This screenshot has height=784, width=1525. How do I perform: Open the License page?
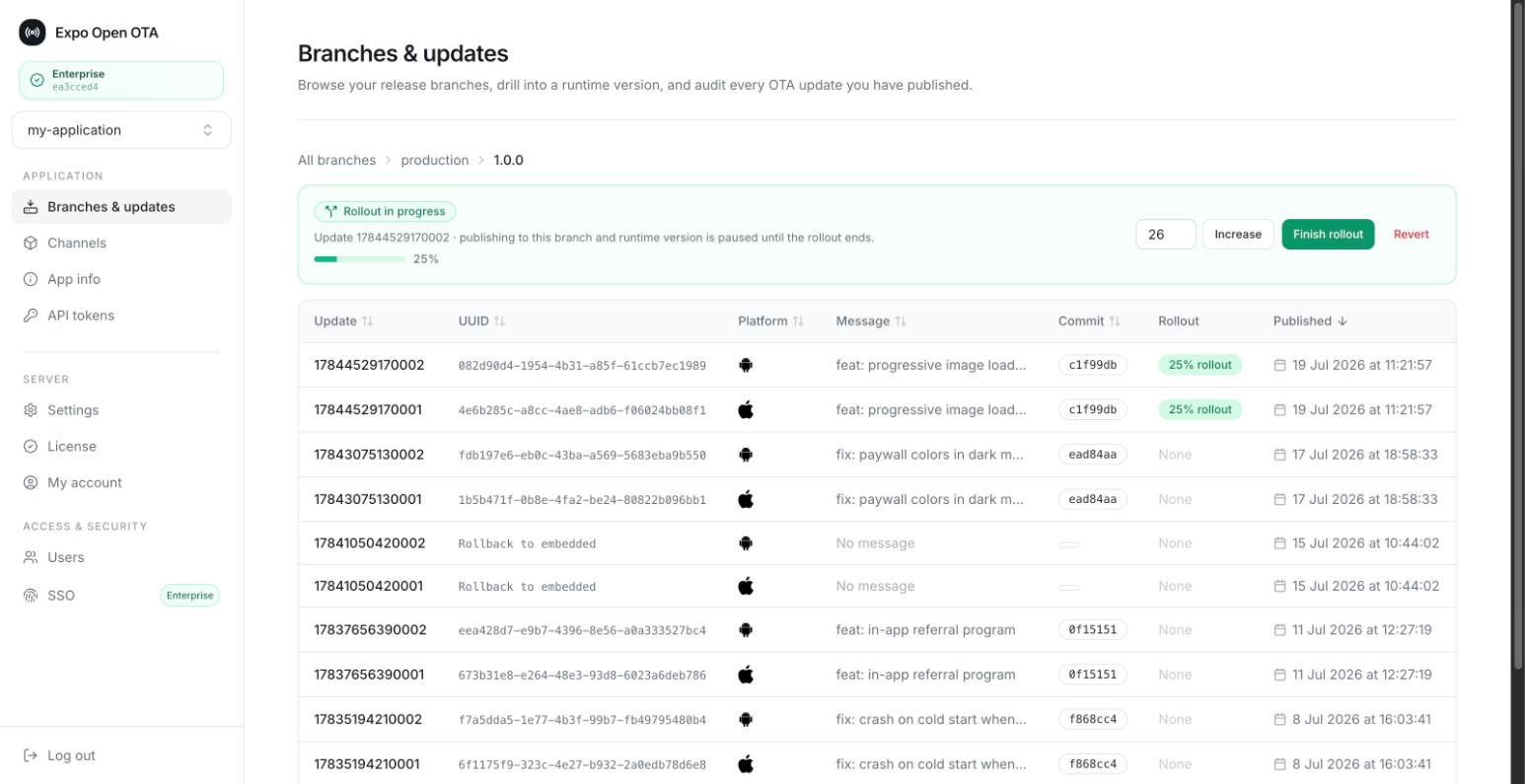[x=121, y=447]
